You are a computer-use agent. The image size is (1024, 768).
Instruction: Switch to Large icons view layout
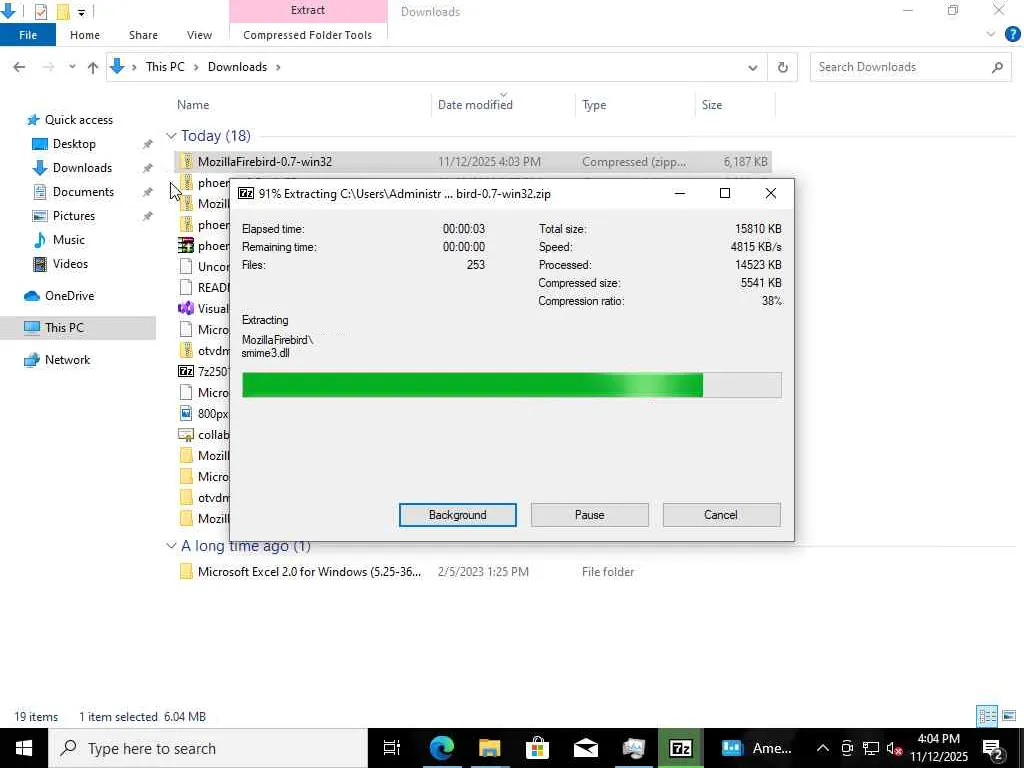(x=1009, y=716)
